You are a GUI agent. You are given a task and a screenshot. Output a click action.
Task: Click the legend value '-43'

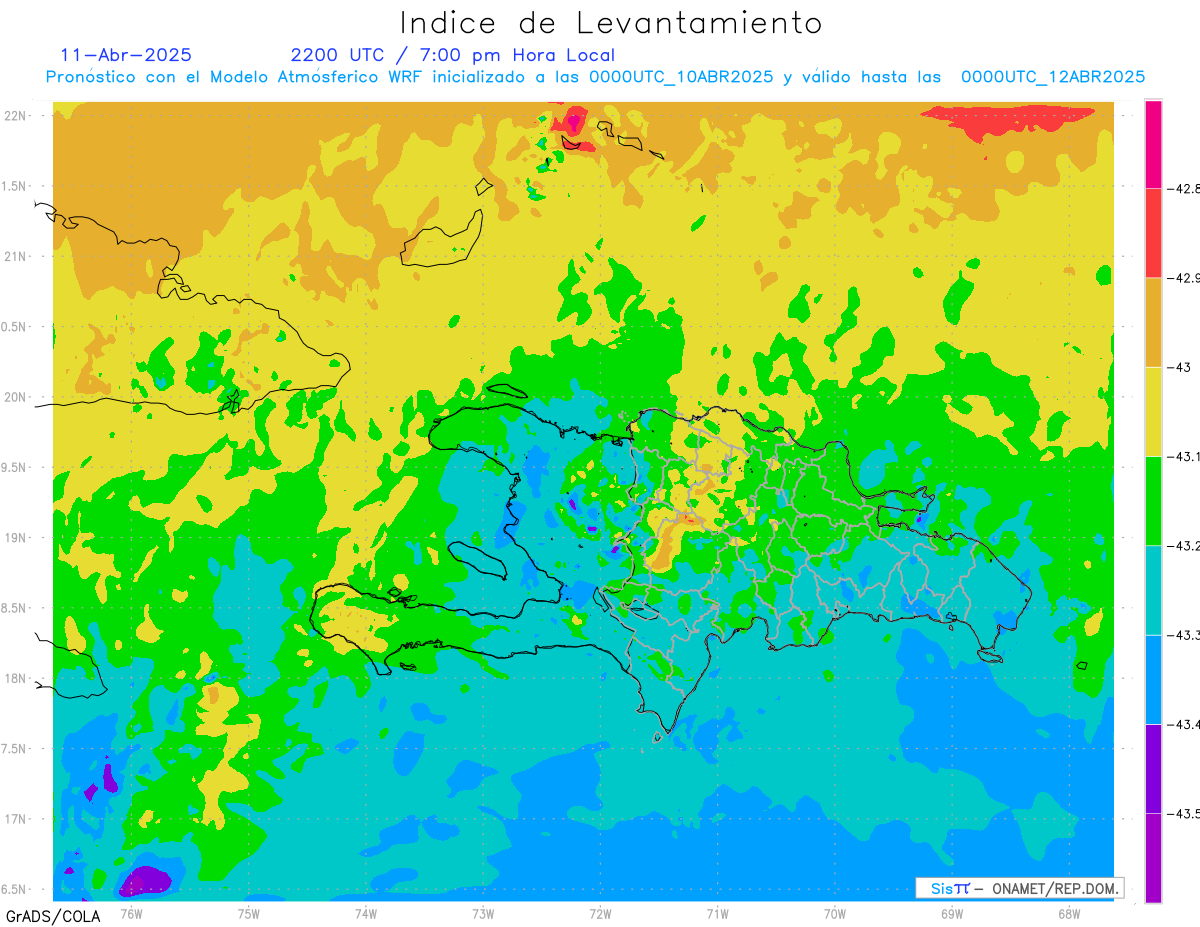point(1178,367)
